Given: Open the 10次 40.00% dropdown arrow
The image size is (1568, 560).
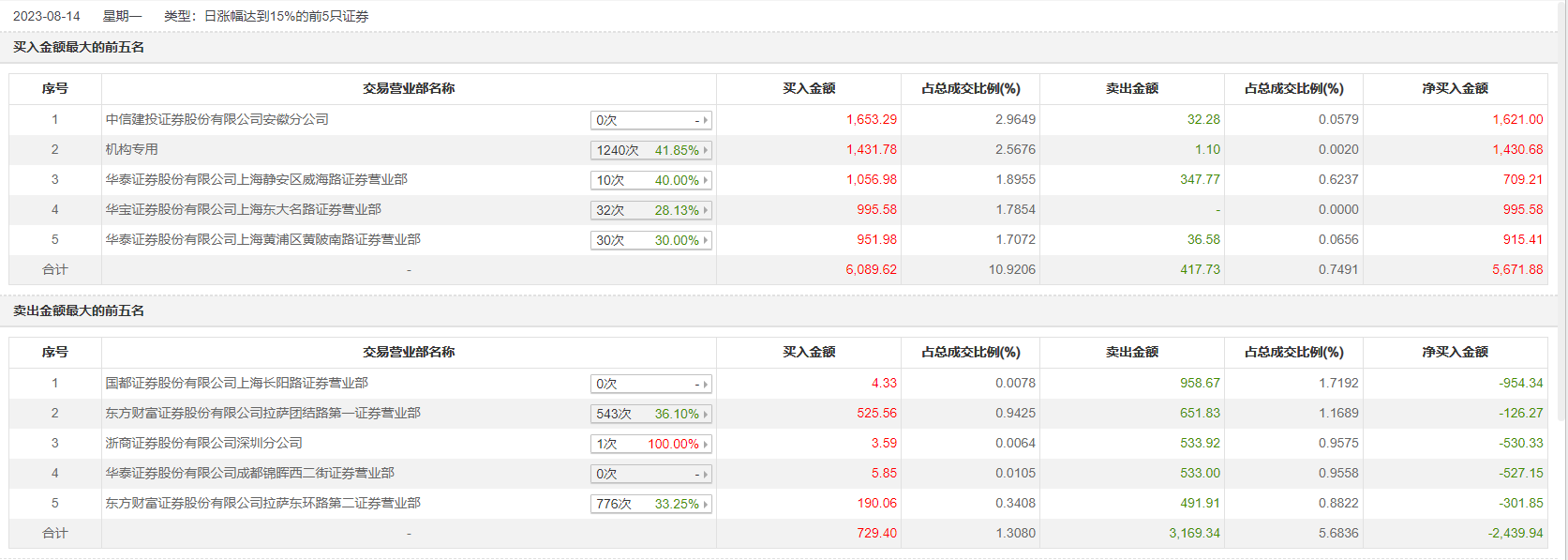Looking at the screenshot, I should coord(705,180).
